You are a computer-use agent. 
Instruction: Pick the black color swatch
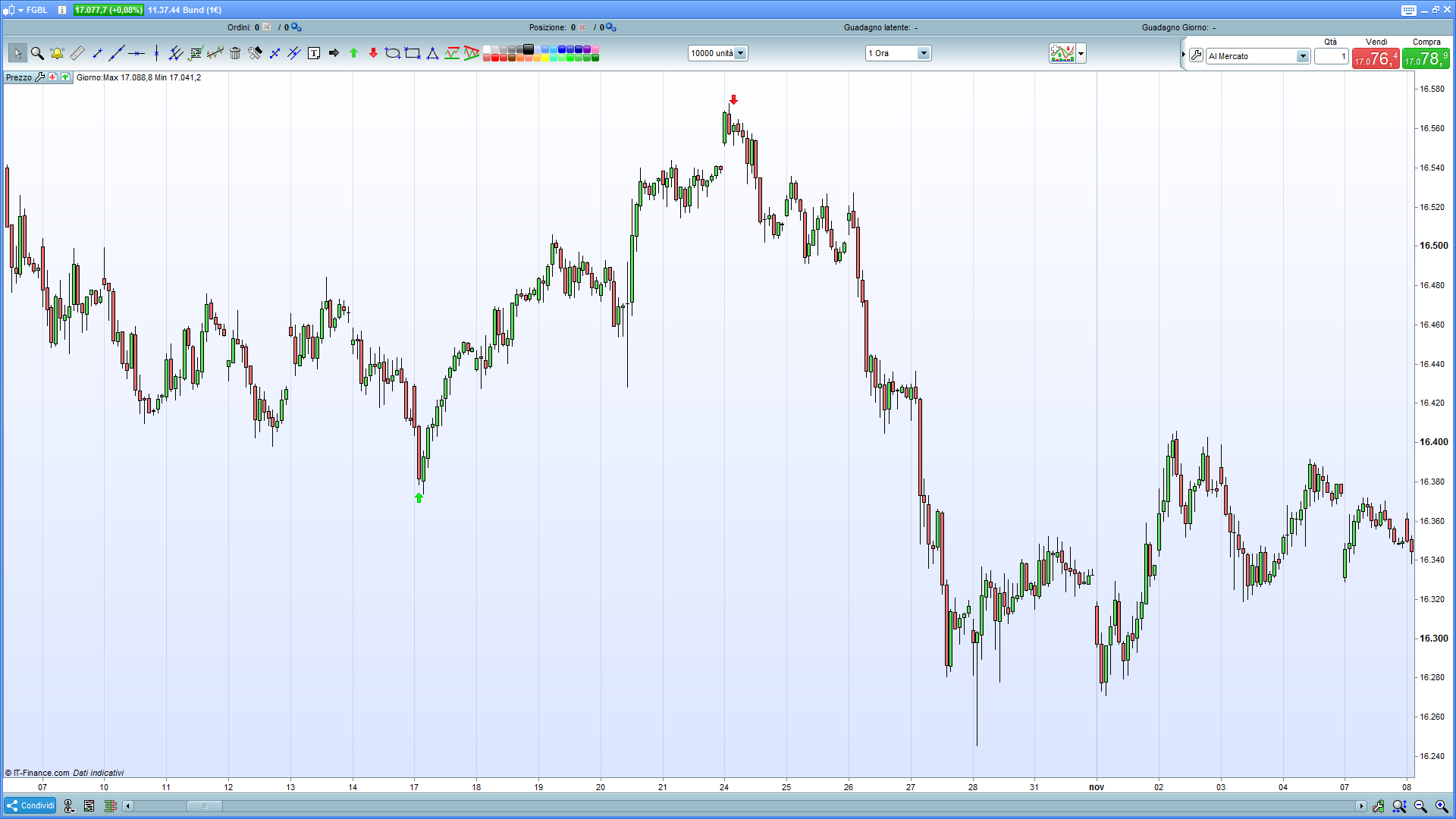529,49
